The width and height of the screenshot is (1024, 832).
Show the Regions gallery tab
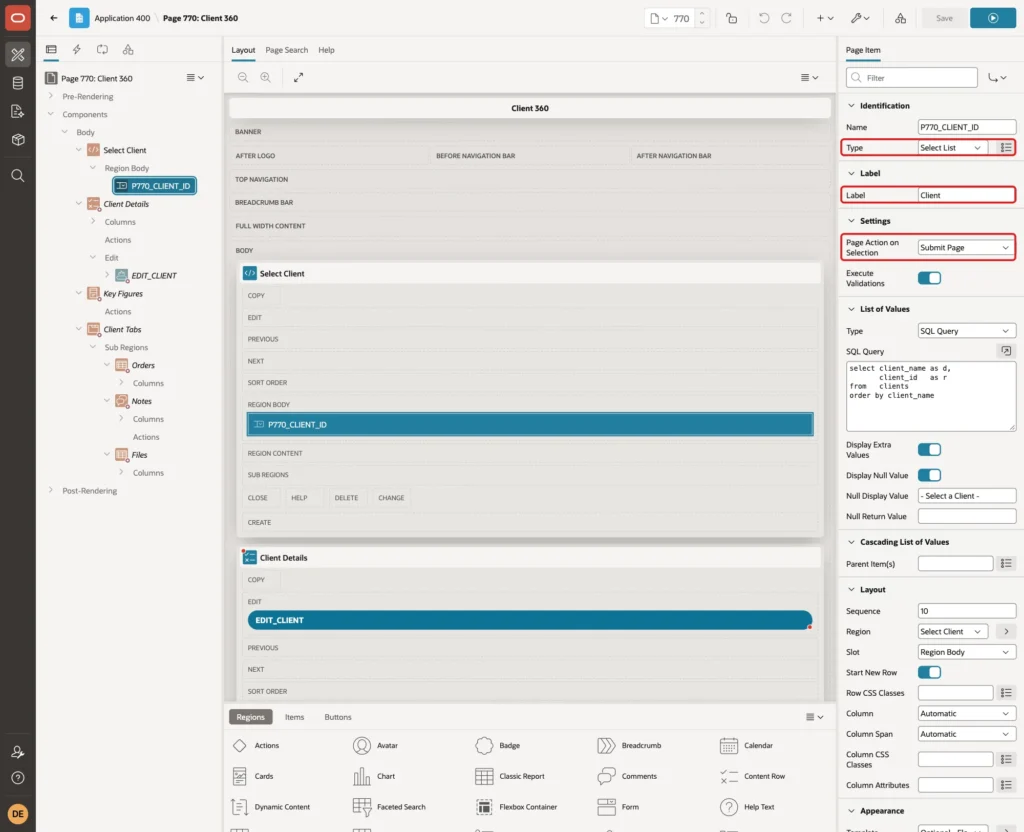point(250,716)
